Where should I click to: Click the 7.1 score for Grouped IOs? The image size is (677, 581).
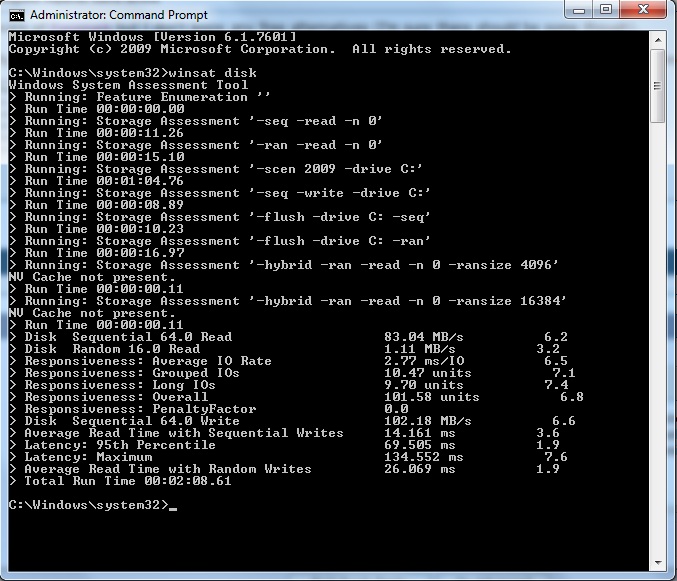564,373
